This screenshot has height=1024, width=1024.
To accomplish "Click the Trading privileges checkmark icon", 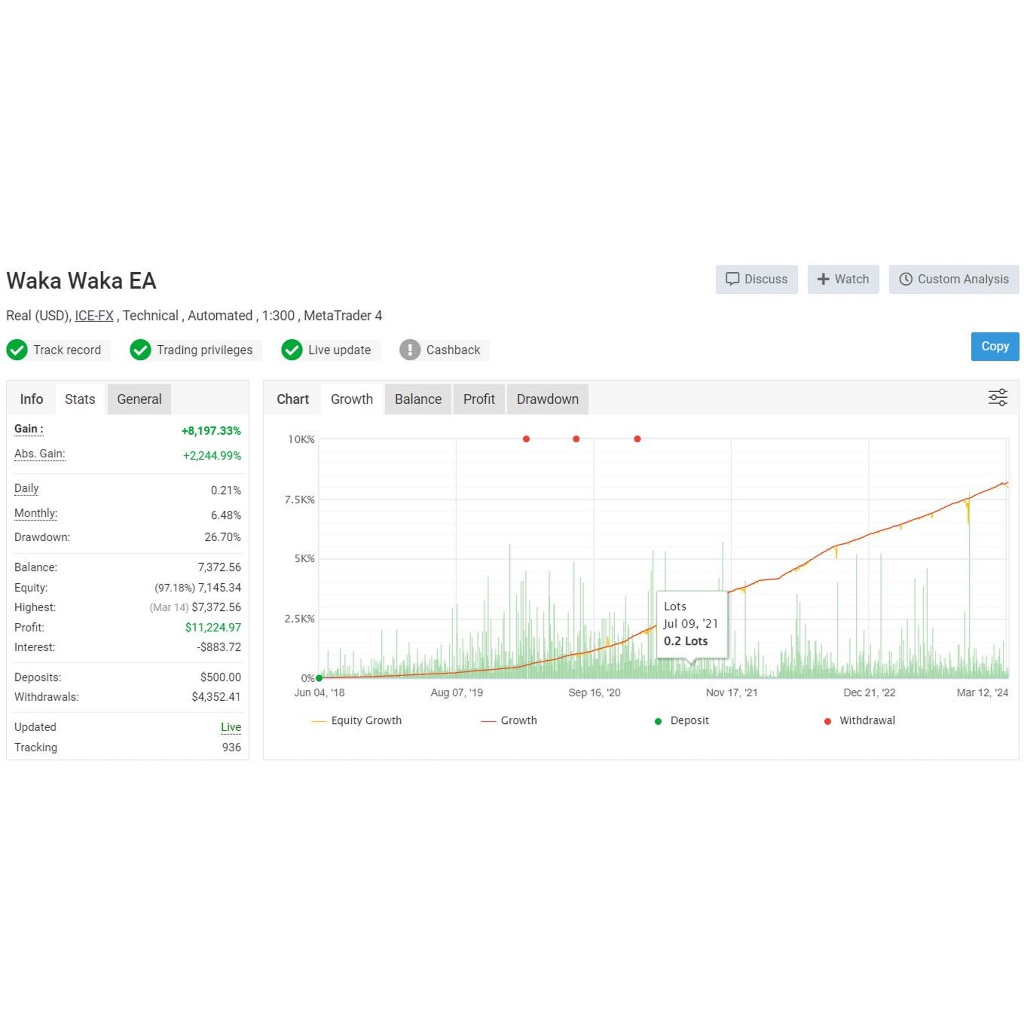I will [141, 350].
